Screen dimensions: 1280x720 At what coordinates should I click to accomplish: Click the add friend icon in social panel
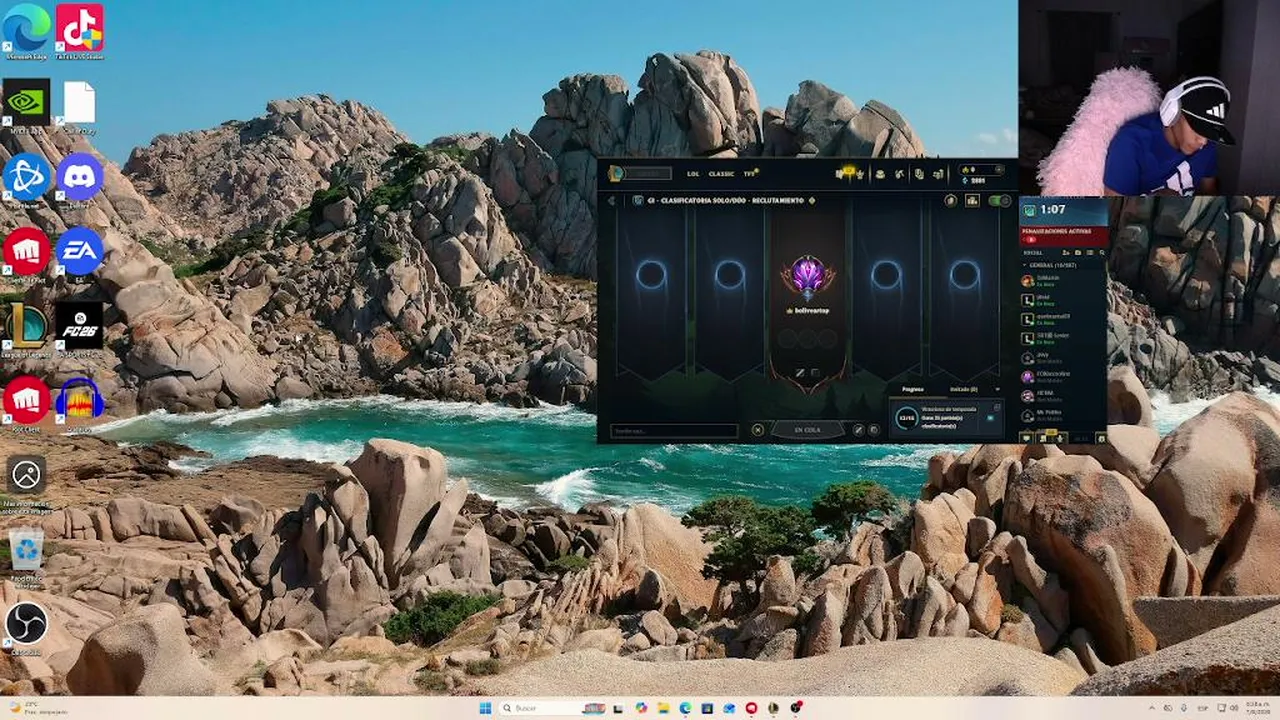tap(1066, 253)
